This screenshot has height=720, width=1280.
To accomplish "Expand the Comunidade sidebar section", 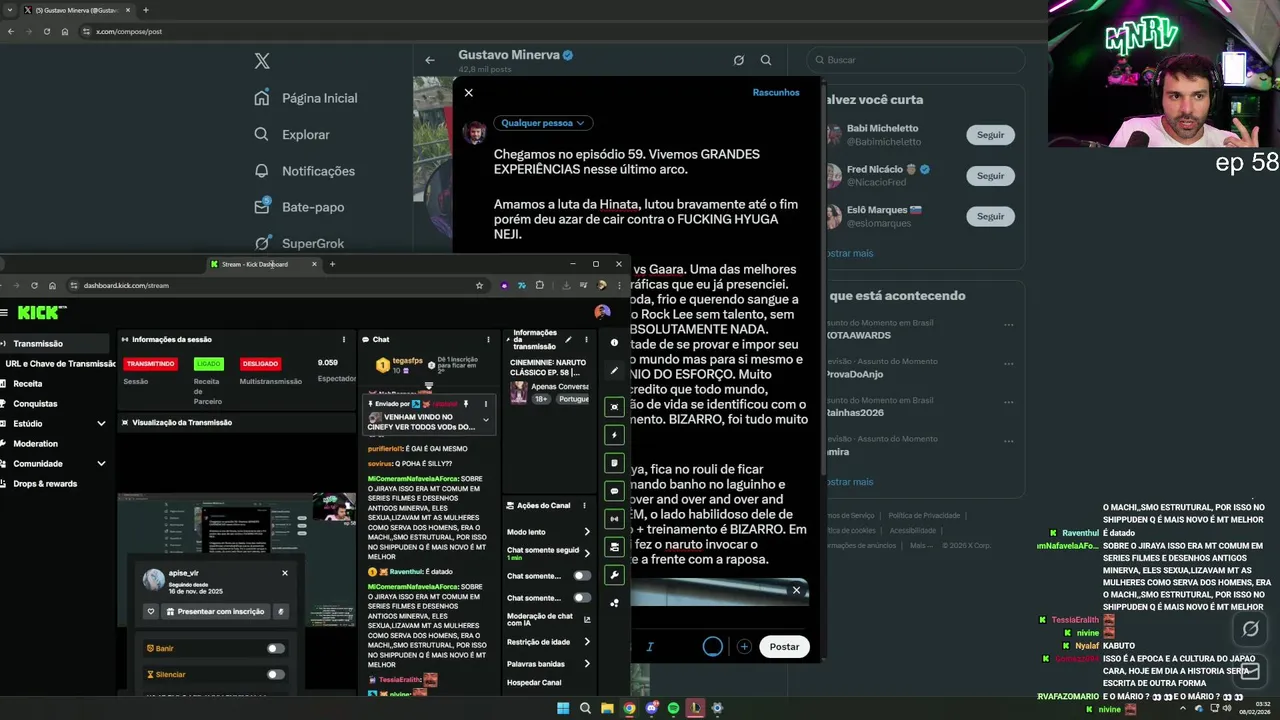I will [x=101, y=464].
